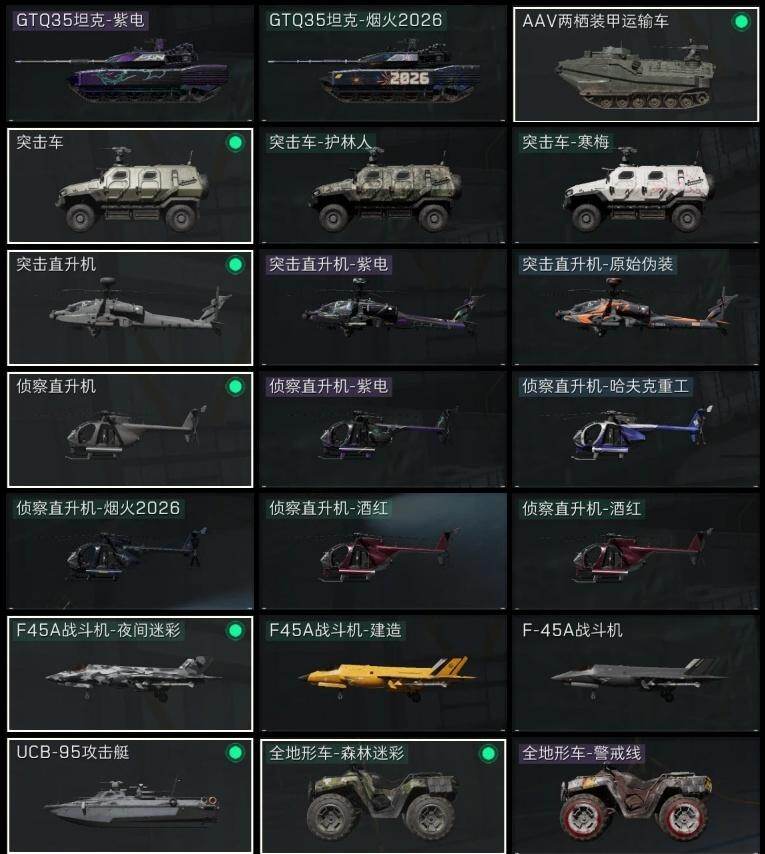This screenshot has width=765, height=854.
Task: Select the GTQ35坦克-烟火2026 tank skin
Action: (x=383, y=64)
